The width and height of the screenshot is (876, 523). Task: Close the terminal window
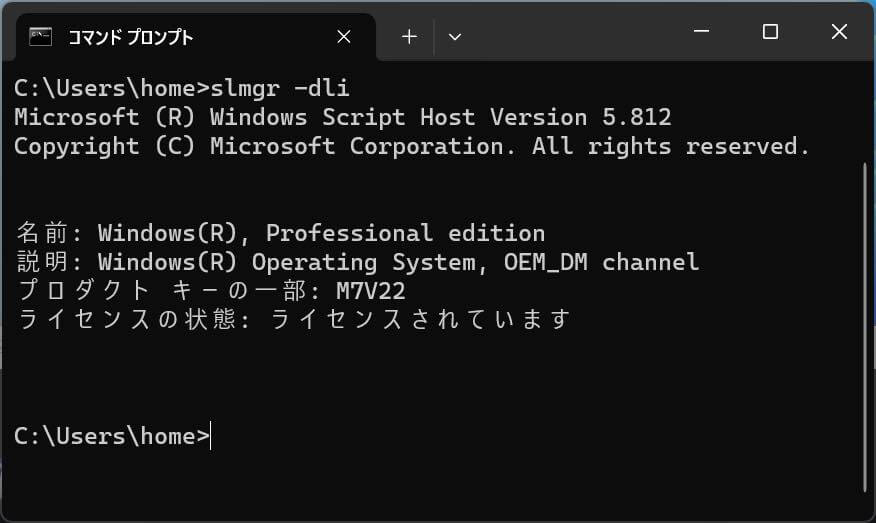[839, 31]
